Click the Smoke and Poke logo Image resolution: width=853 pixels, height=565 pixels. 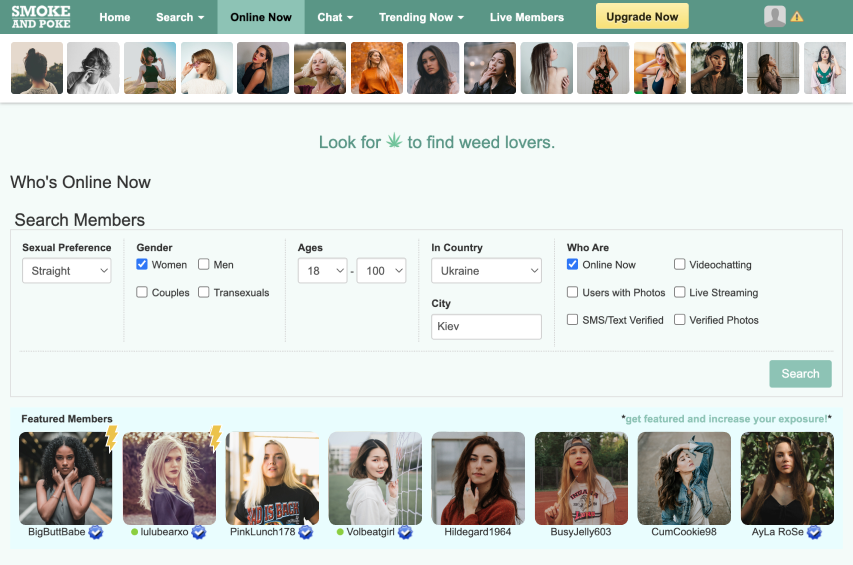[41, 17]
